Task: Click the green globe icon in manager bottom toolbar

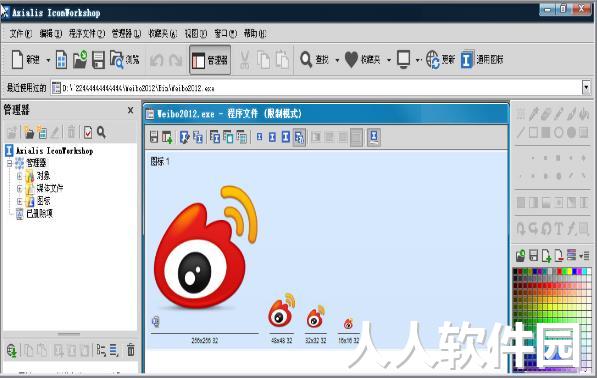Action: pos(11,350)
